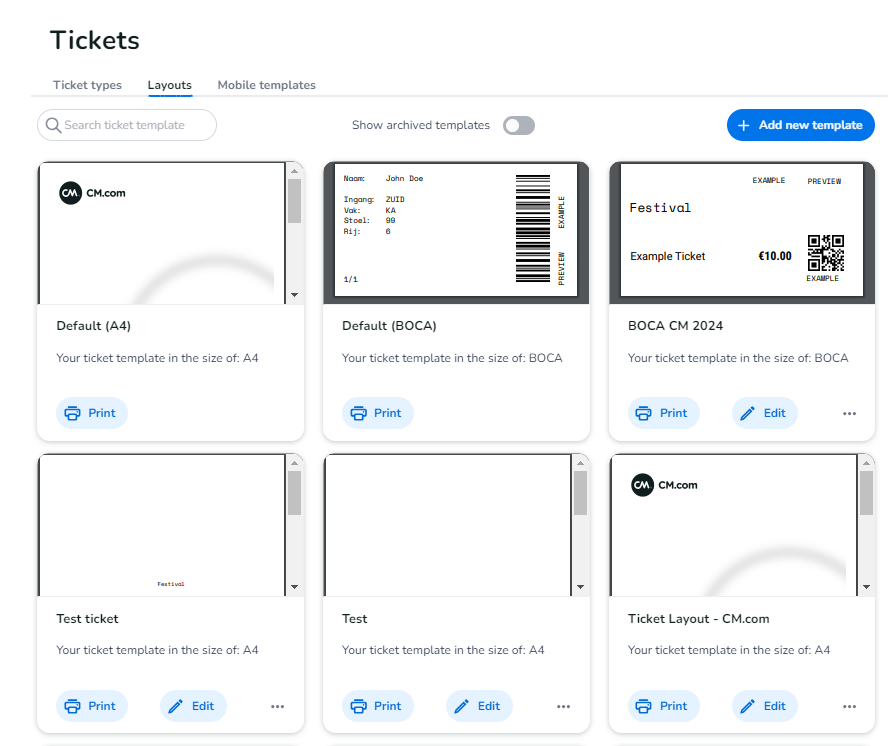Open the Mobile templates tab
This screenshot has height=746, width=895.
coord(266,85)
